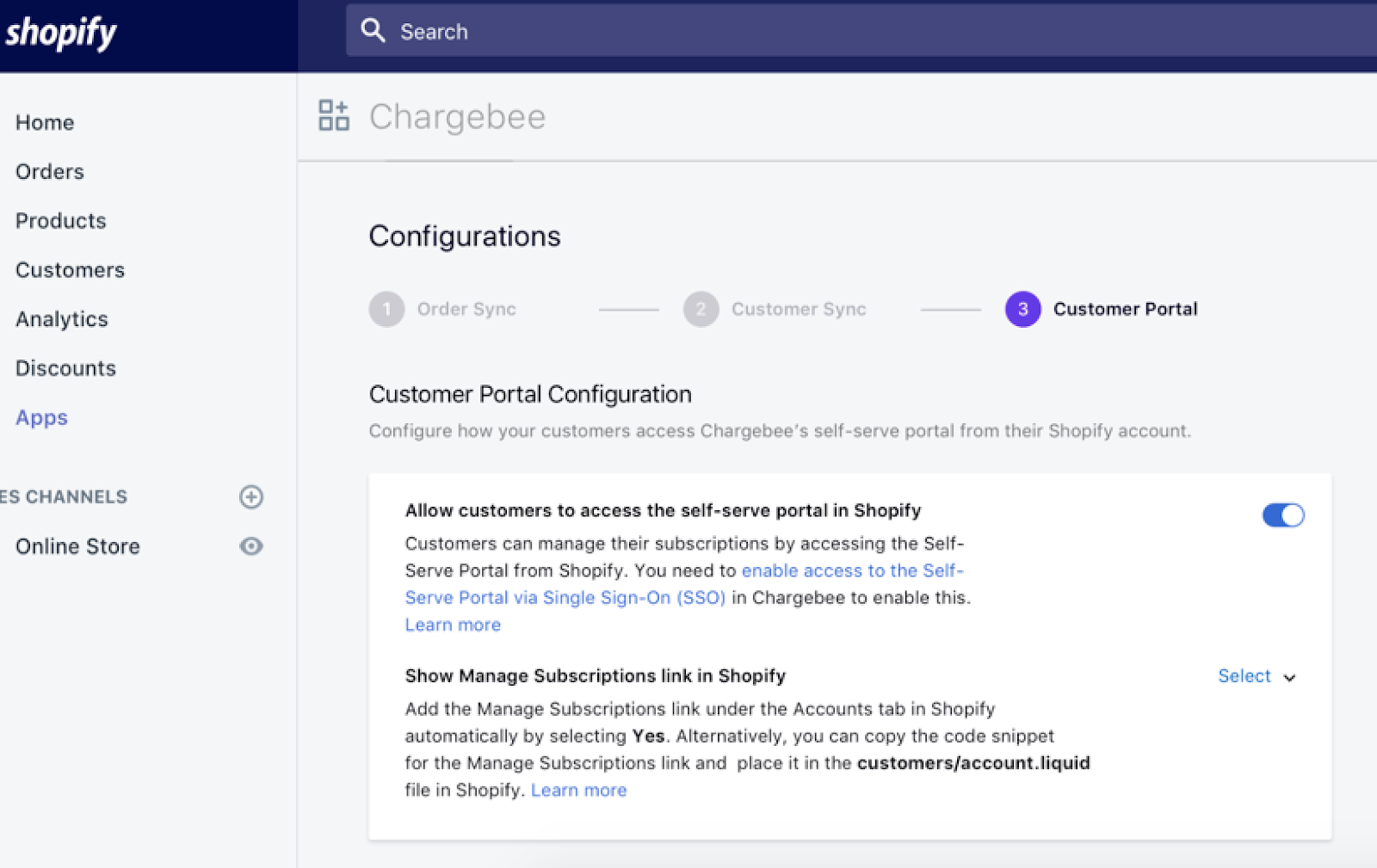Navigate to Products section
The image size is (1377, 868).
[x=60, y=221]
